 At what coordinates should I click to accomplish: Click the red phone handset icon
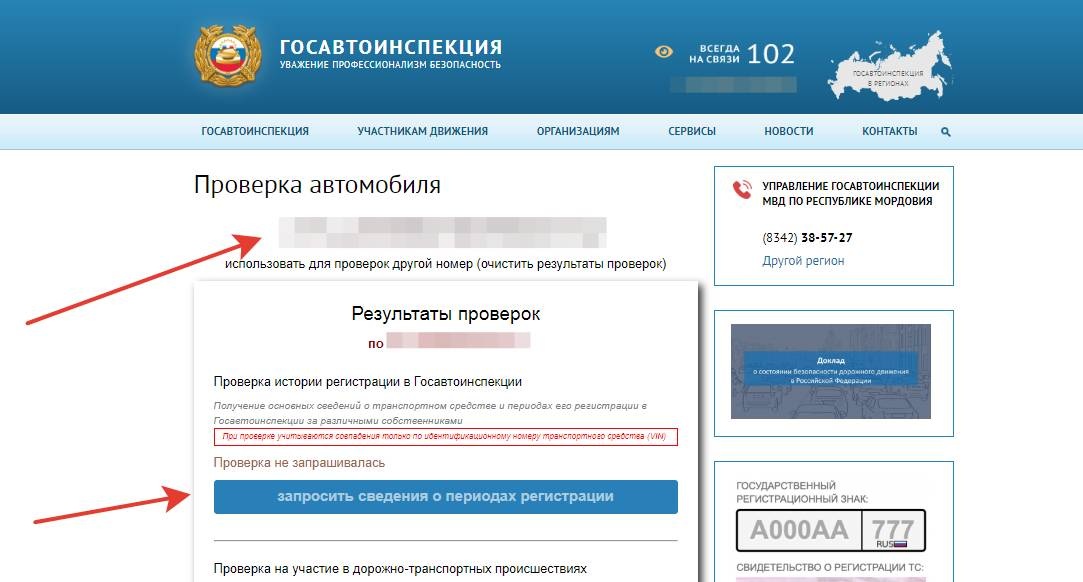pyautogui.click(x=742, y=190)
